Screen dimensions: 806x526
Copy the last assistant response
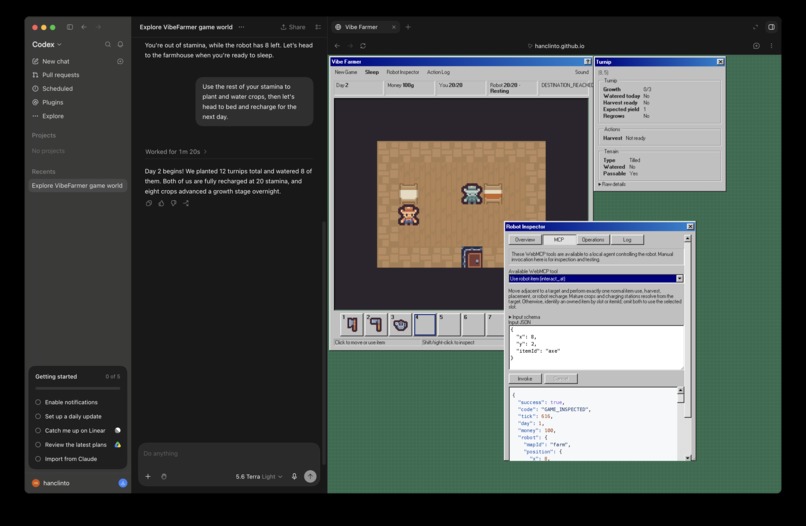pyautogui.click(x=149, y=204)
